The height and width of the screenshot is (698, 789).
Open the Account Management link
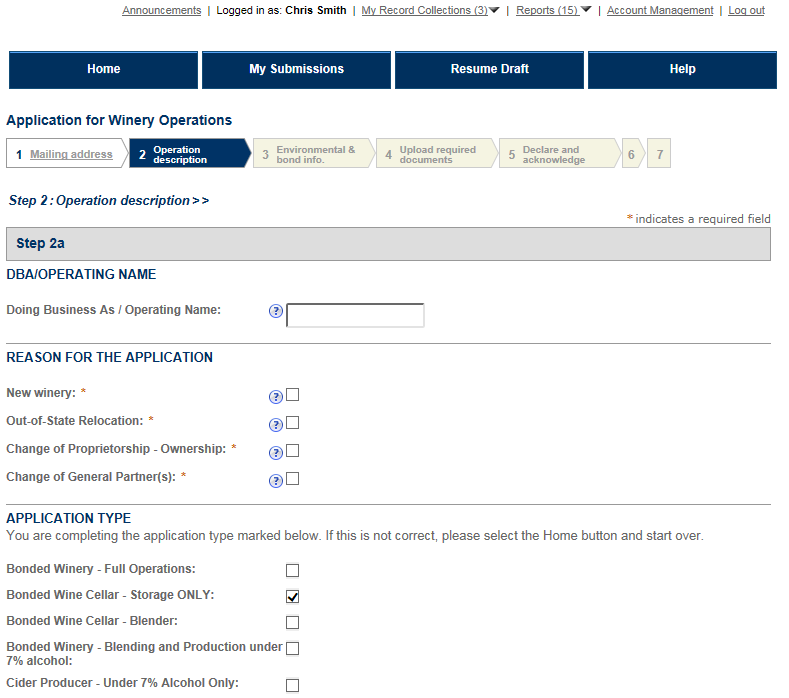pyautogui.click(x=660, y=11)
